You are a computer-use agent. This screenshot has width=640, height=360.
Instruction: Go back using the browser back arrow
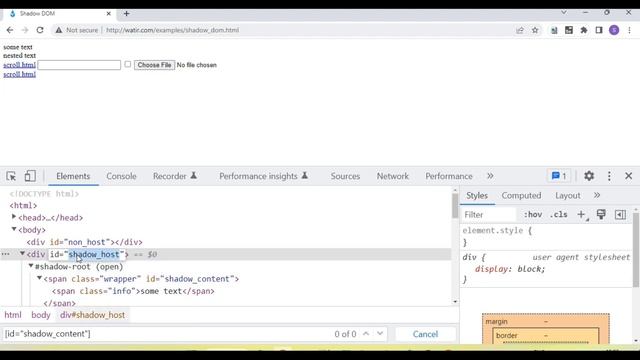point(10,30)
